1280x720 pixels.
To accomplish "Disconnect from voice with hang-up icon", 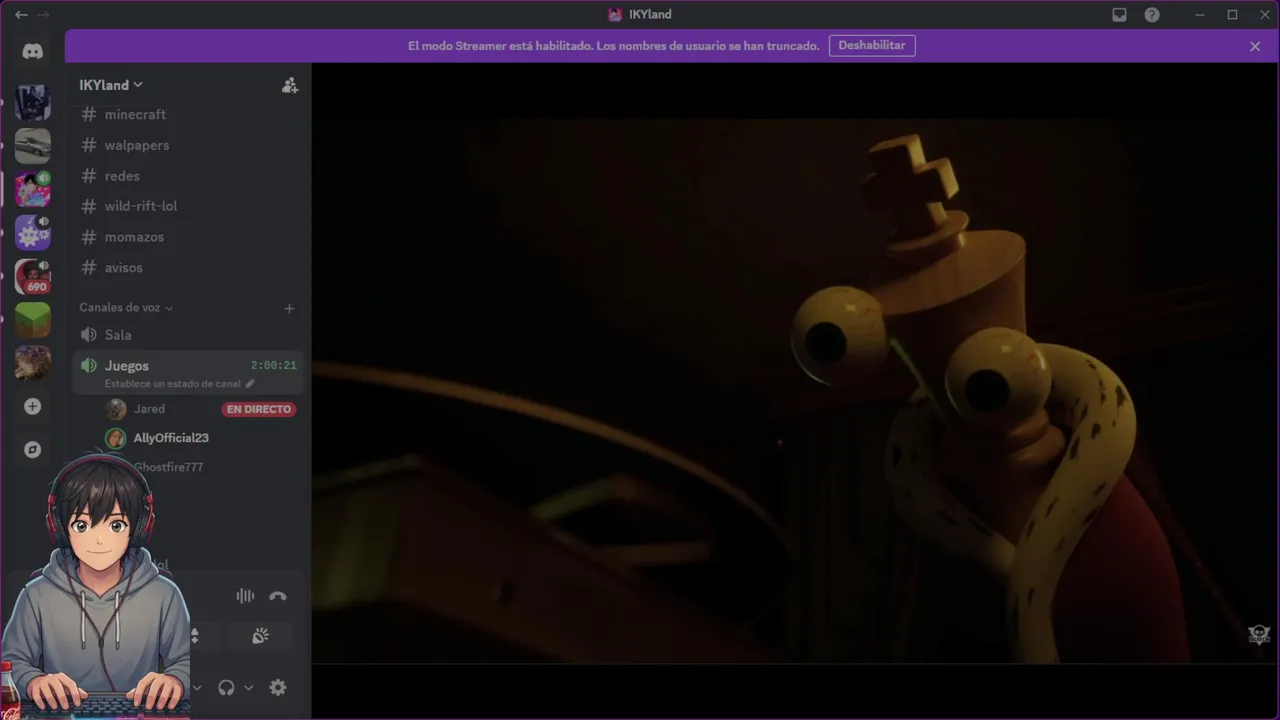I will 278,596.
